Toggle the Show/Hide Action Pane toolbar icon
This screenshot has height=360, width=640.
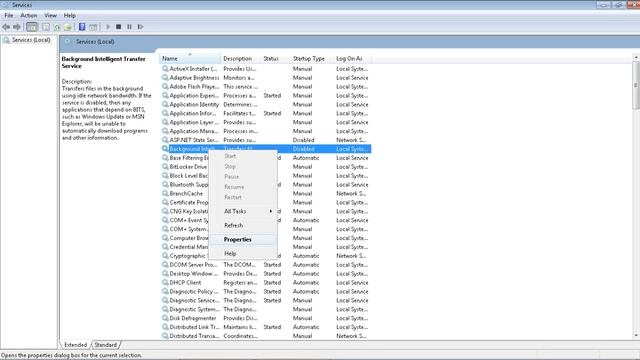pos(93,27)
